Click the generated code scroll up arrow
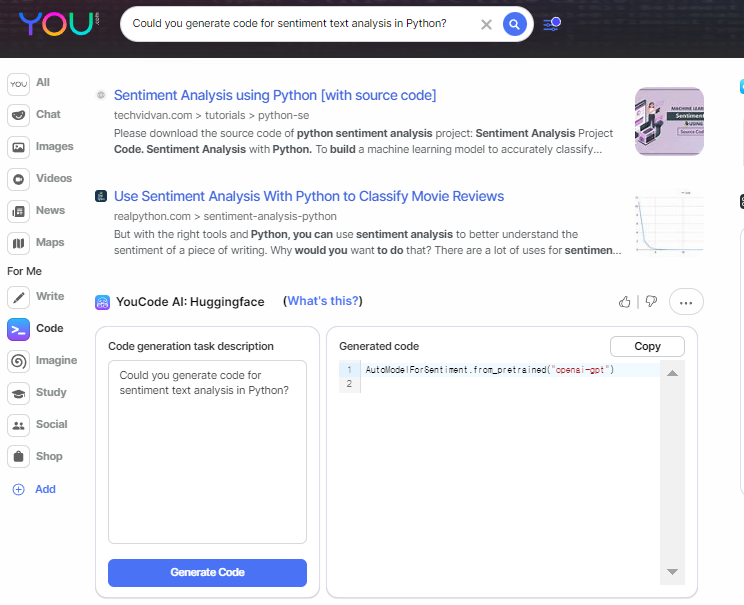The image size is (744, 605). [672, 373]
